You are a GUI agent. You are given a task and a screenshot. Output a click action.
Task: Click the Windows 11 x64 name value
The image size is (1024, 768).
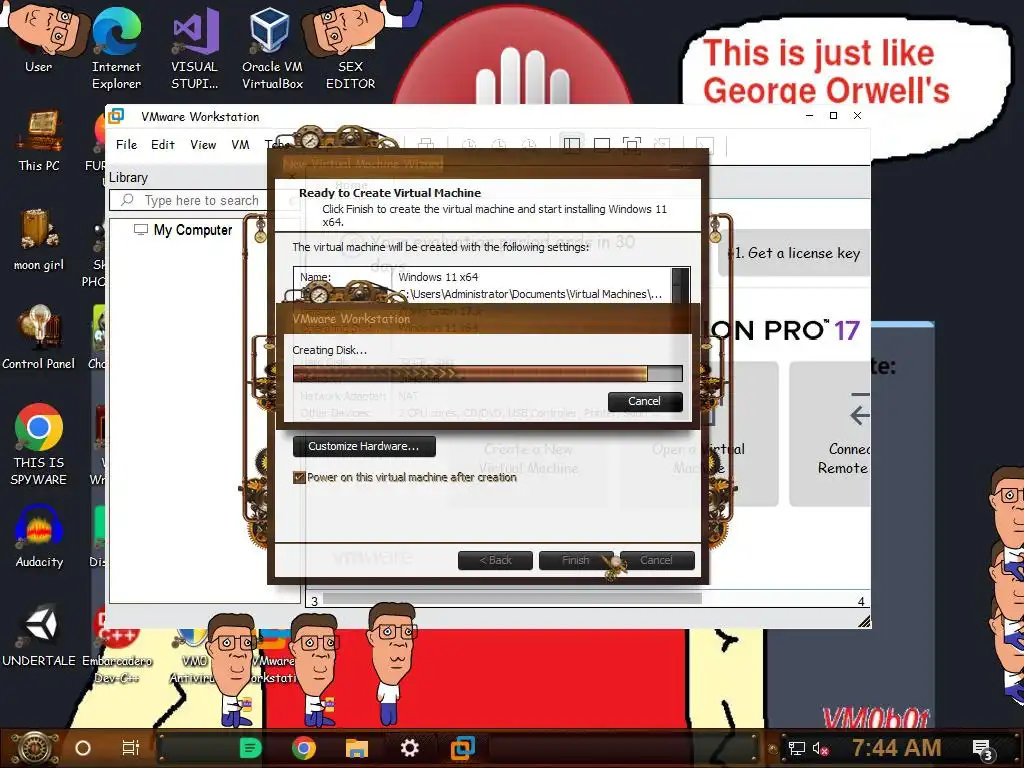pyautogui.click(x=438, y=277)
